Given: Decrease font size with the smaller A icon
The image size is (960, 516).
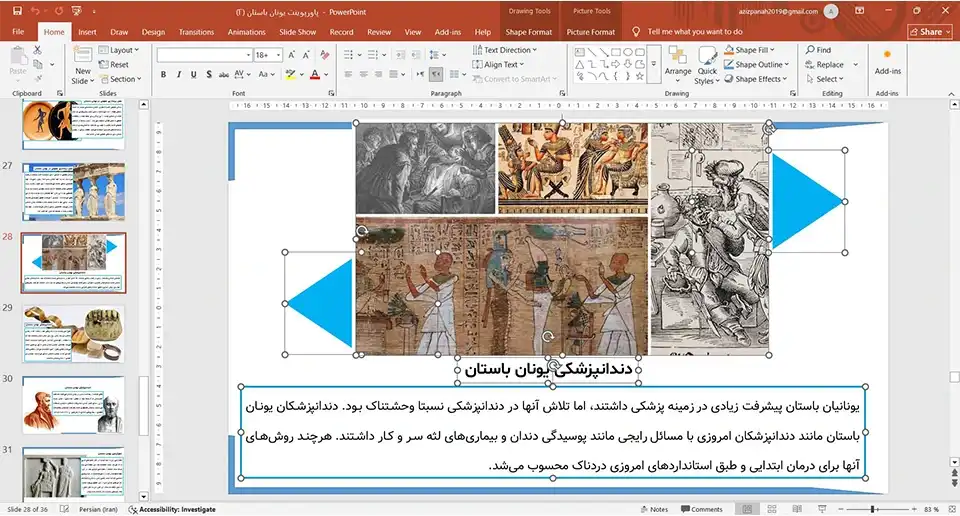Looking at the screenshot, I should pos(306,55).
